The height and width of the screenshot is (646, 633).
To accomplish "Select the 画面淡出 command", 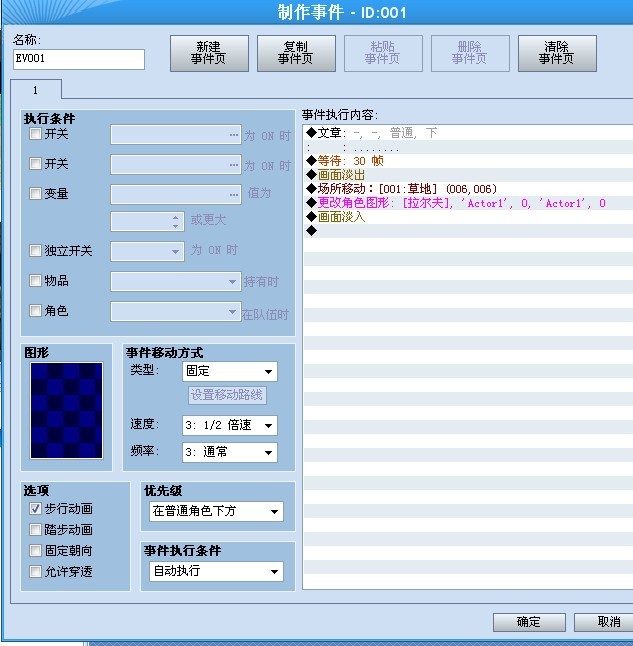I will tap(468, 175).
